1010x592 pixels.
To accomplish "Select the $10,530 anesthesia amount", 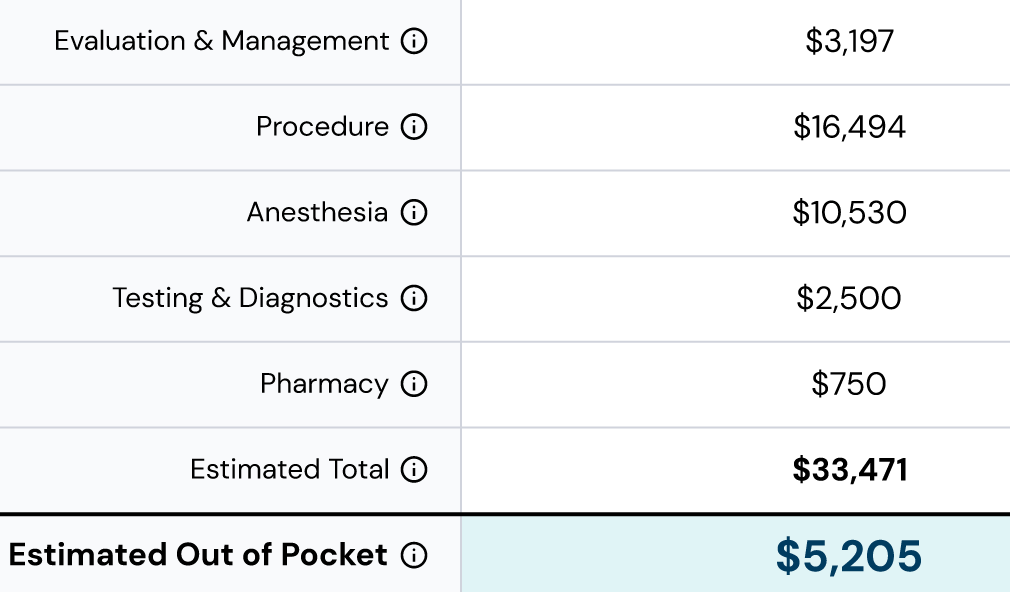I will [850, 213].
